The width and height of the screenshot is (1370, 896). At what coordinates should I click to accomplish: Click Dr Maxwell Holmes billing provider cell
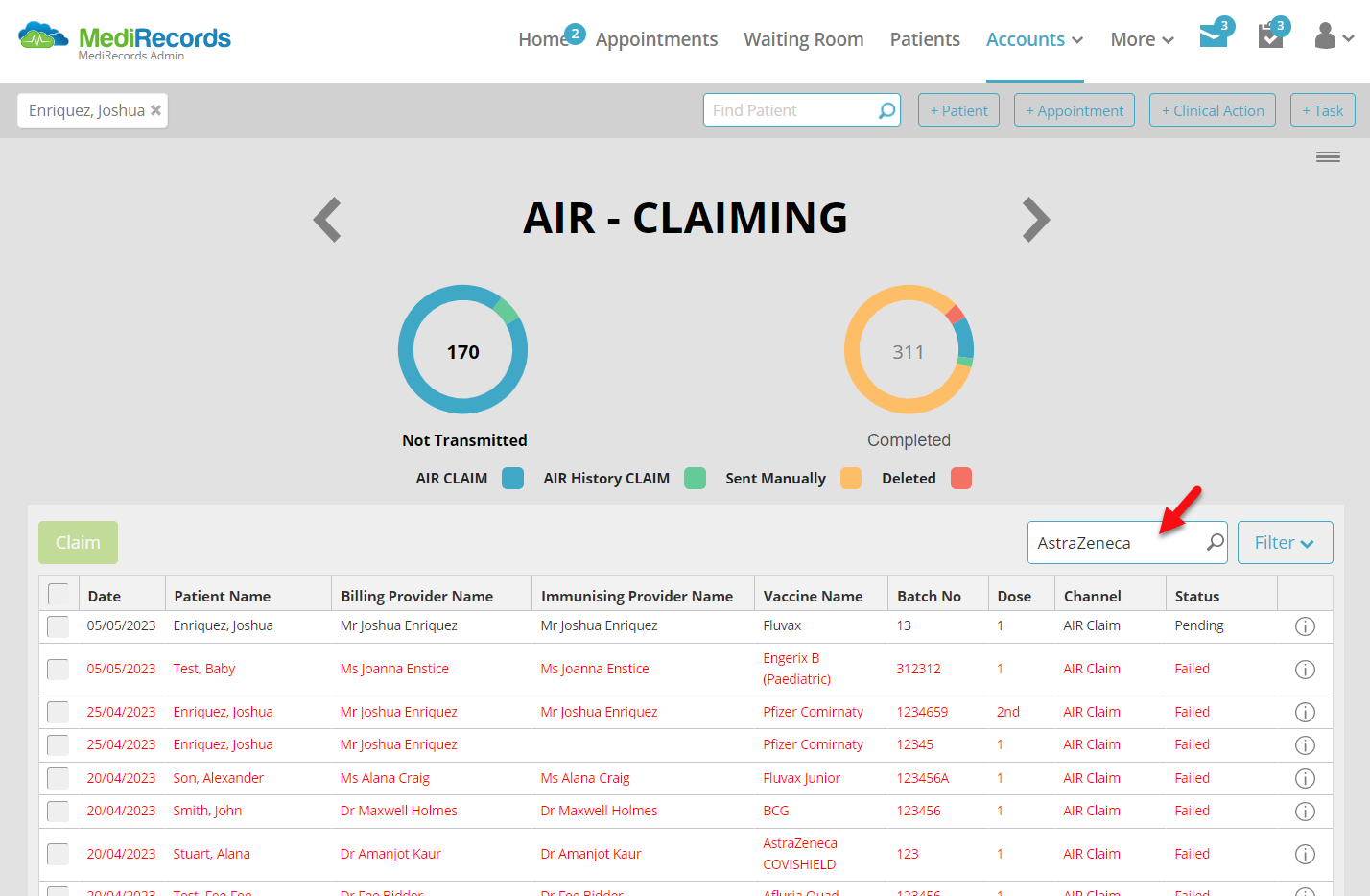[398, 811]
